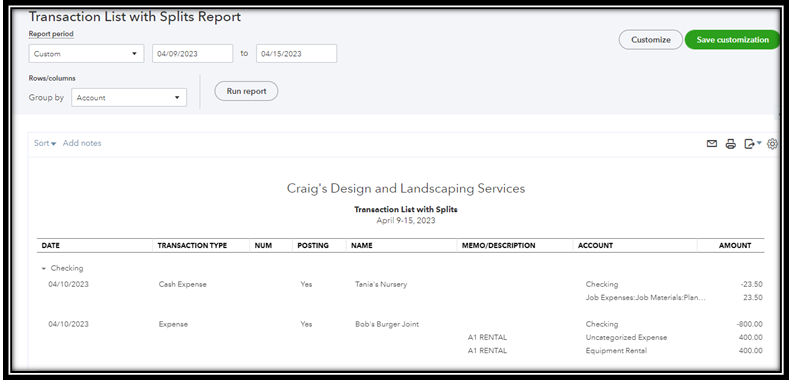789x381 pixels.
Task: Edit the end date field 04/15/2023
Action: click(296, 53)
